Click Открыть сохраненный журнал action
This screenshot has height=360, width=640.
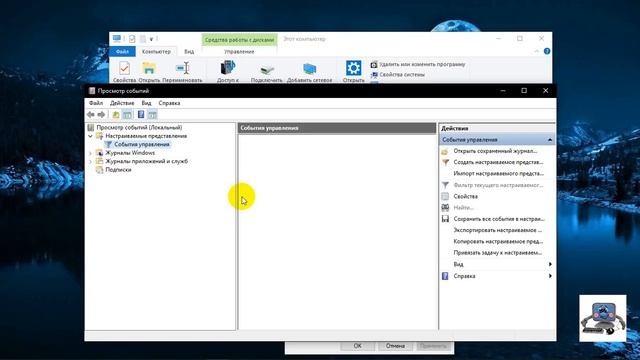tap(496, 151)
